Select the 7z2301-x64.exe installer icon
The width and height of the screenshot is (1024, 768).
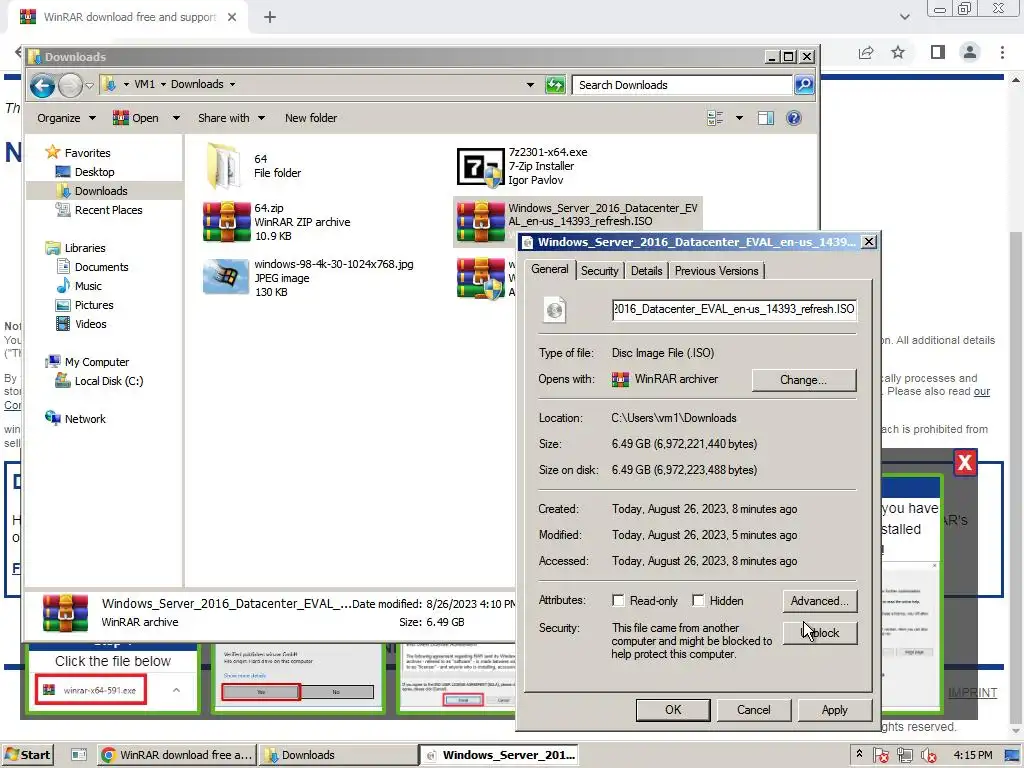(x=480, y=167)
